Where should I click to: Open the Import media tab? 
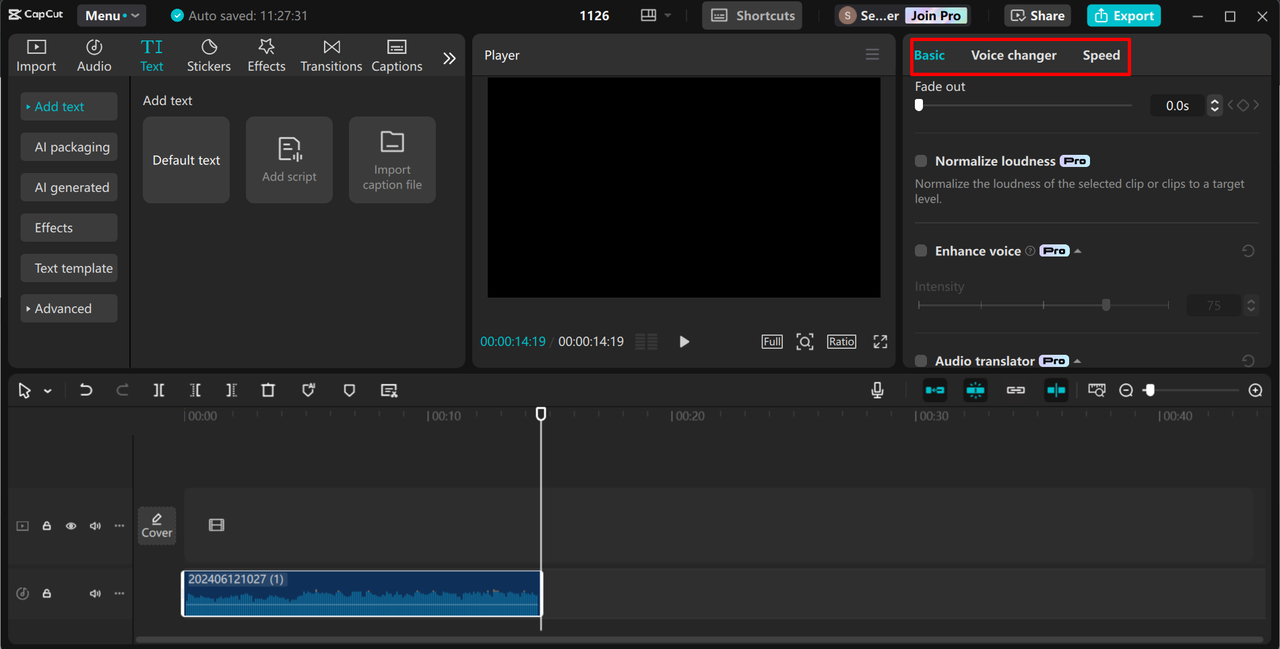36,56
